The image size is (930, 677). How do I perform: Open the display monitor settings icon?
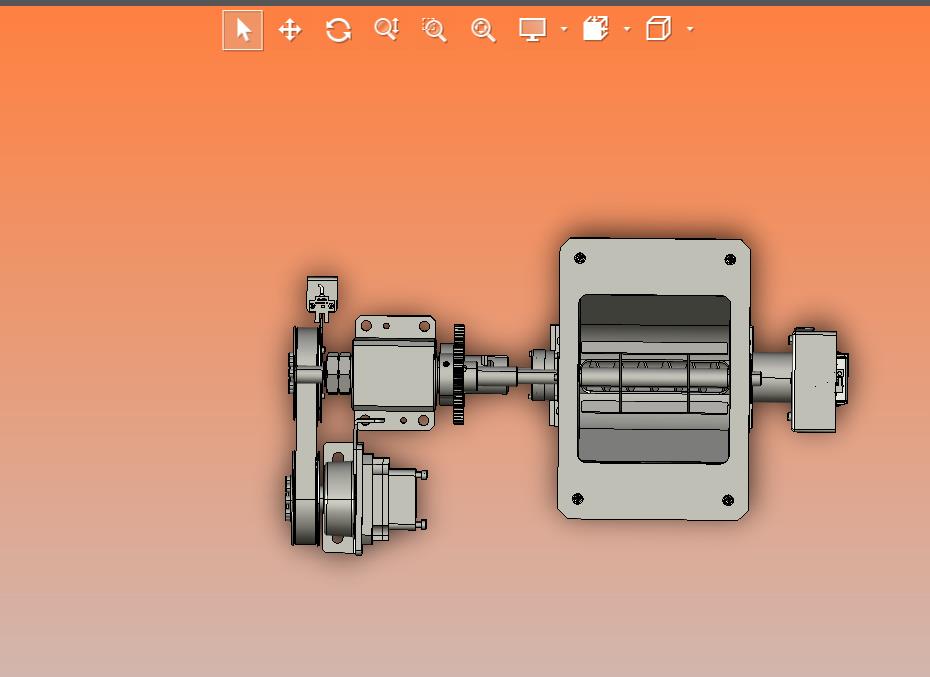click(532, 29)
